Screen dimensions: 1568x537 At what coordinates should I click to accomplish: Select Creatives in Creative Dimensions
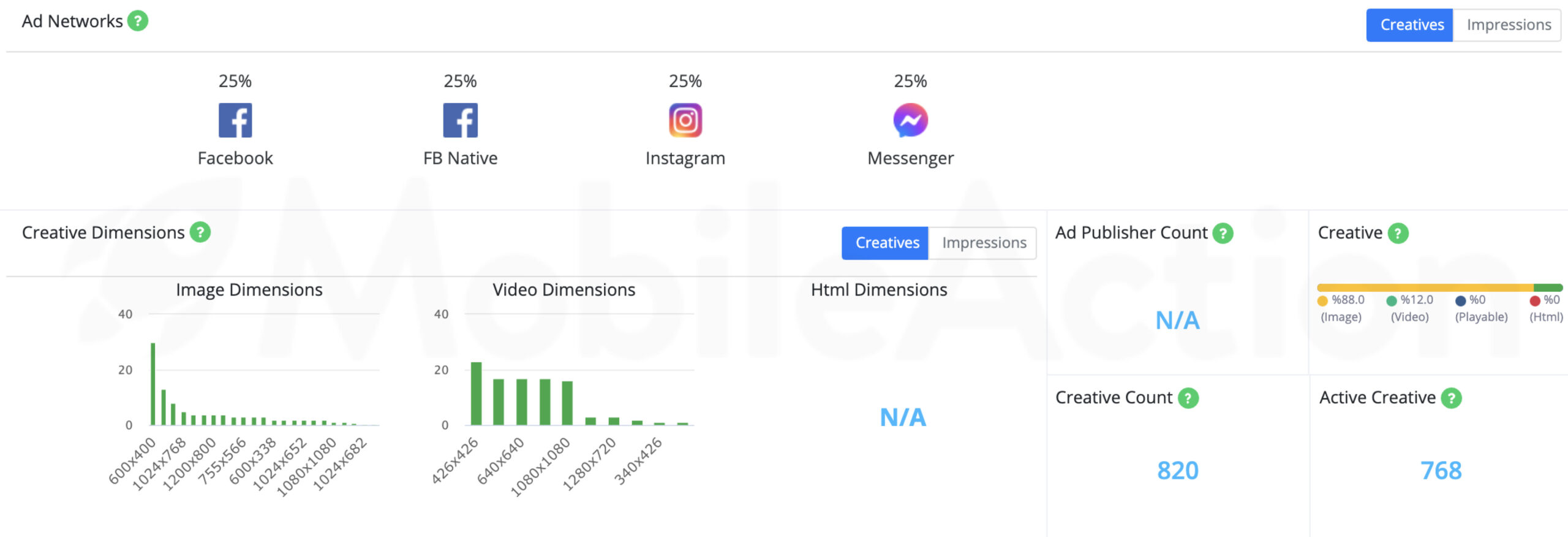point(886,243)
